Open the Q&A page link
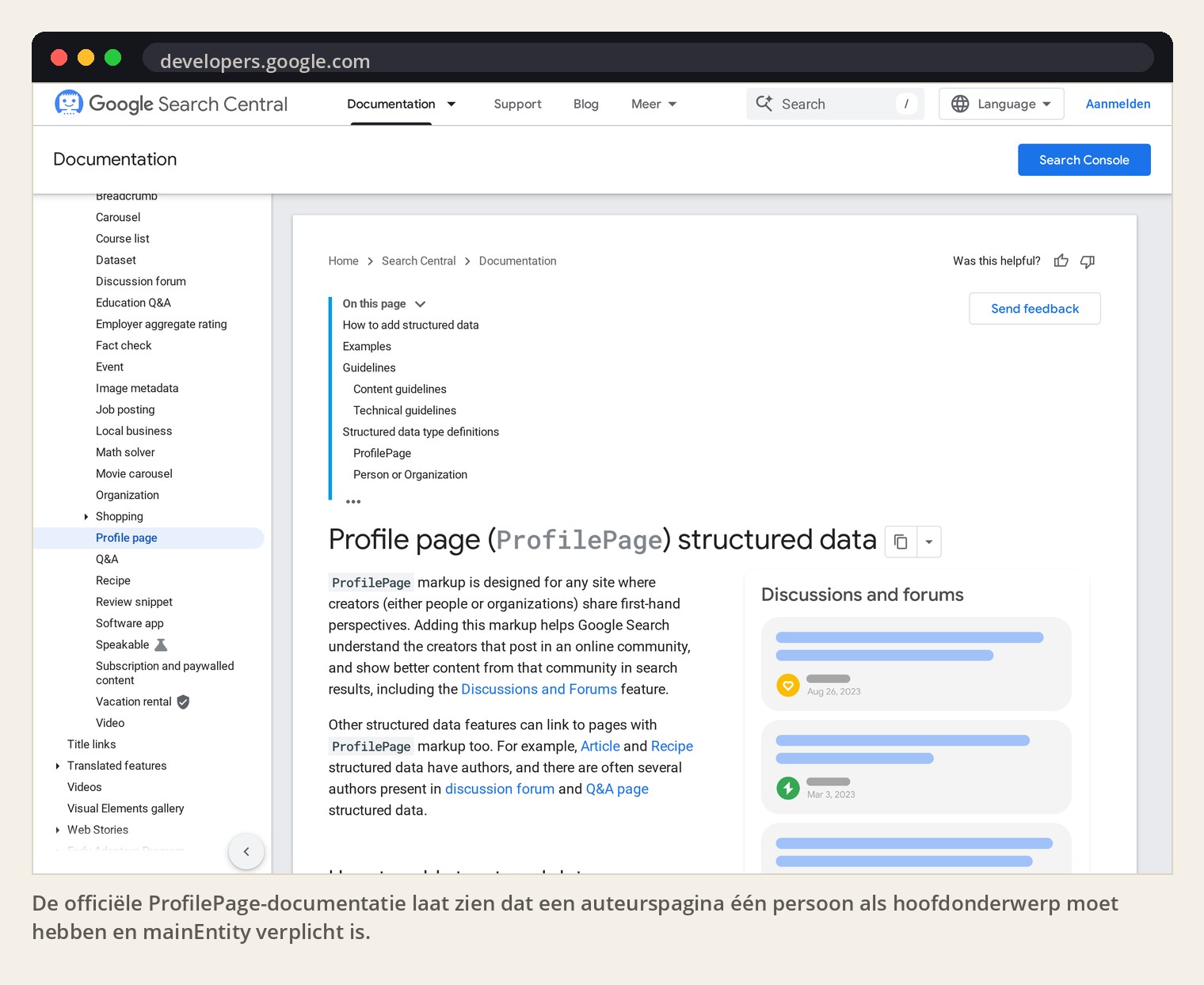The image size is (1204, 985). click(617, 789)
